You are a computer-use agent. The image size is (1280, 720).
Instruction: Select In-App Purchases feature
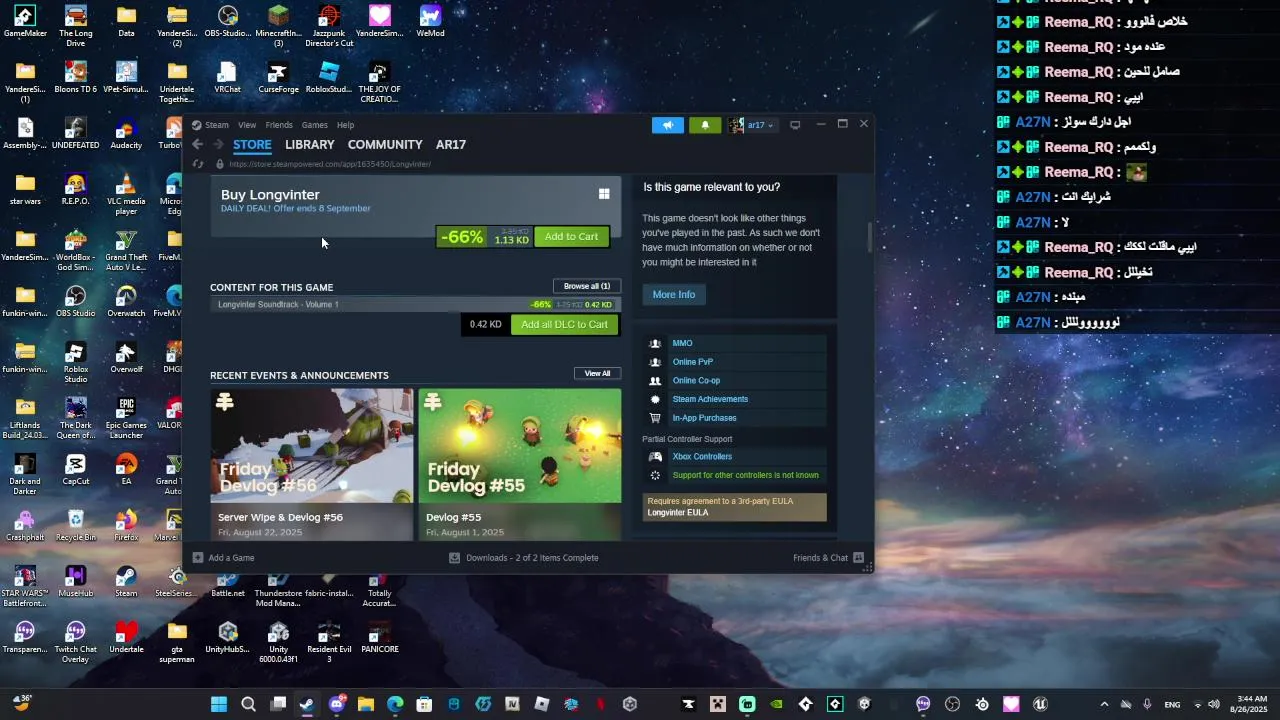(704, 418)
